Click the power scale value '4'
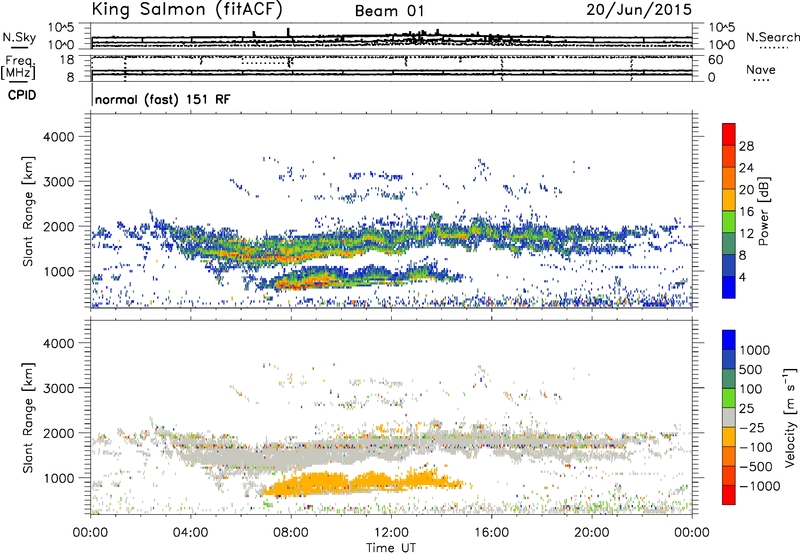Screen dimensions: 800x554 (x=743, y=277)
